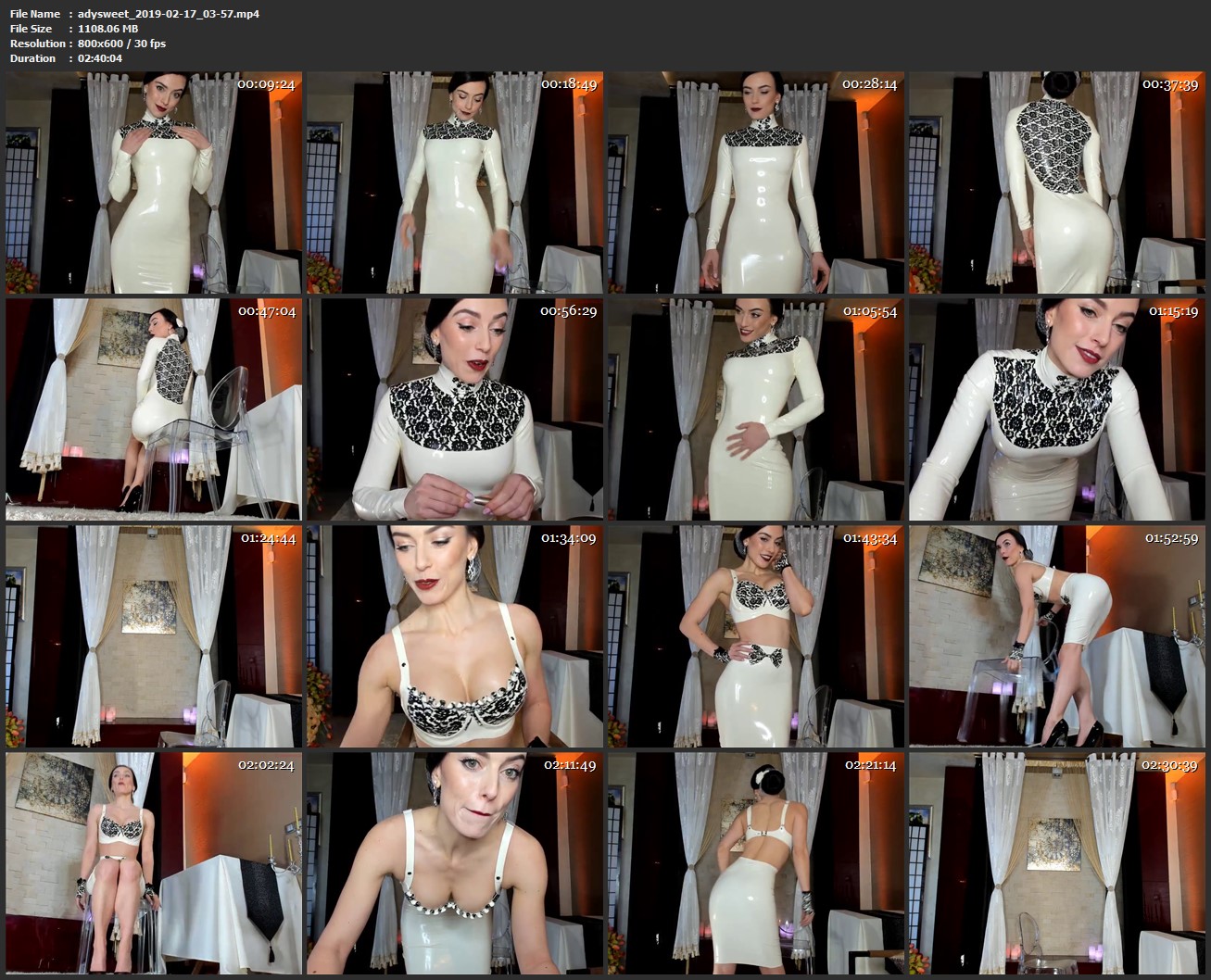
Task: Select the thumbnail timestamped 00:18:49
Action: pyautogui.click(x=455, y=182)
